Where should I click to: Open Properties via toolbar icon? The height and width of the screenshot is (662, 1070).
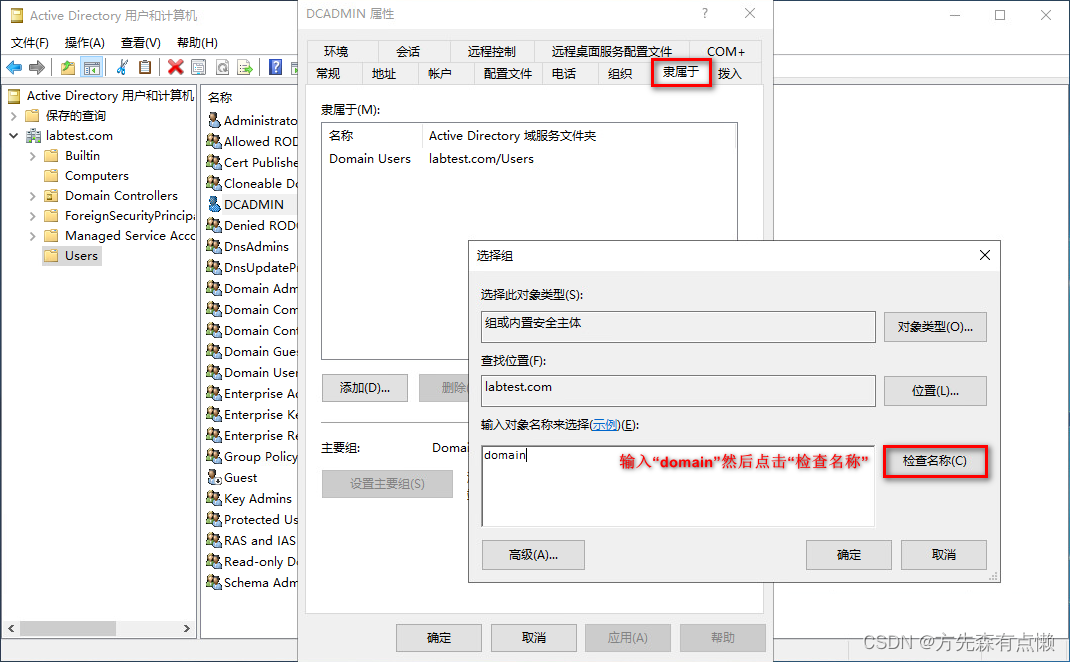[x=199, y=67]
